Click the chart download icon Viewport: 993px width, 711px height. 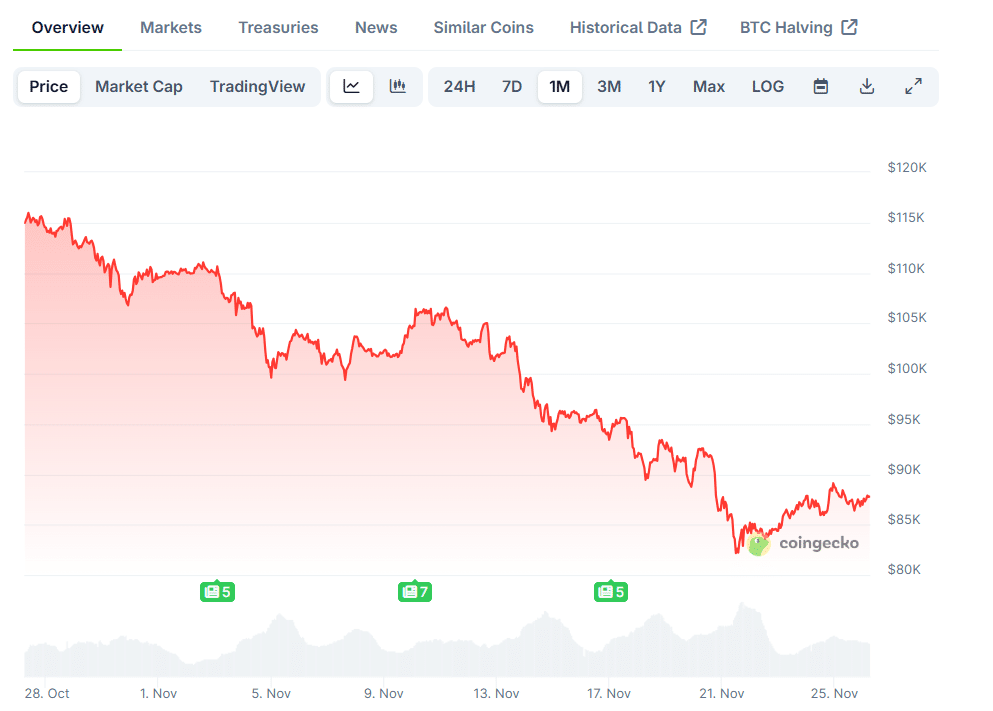tap(866, 87)
